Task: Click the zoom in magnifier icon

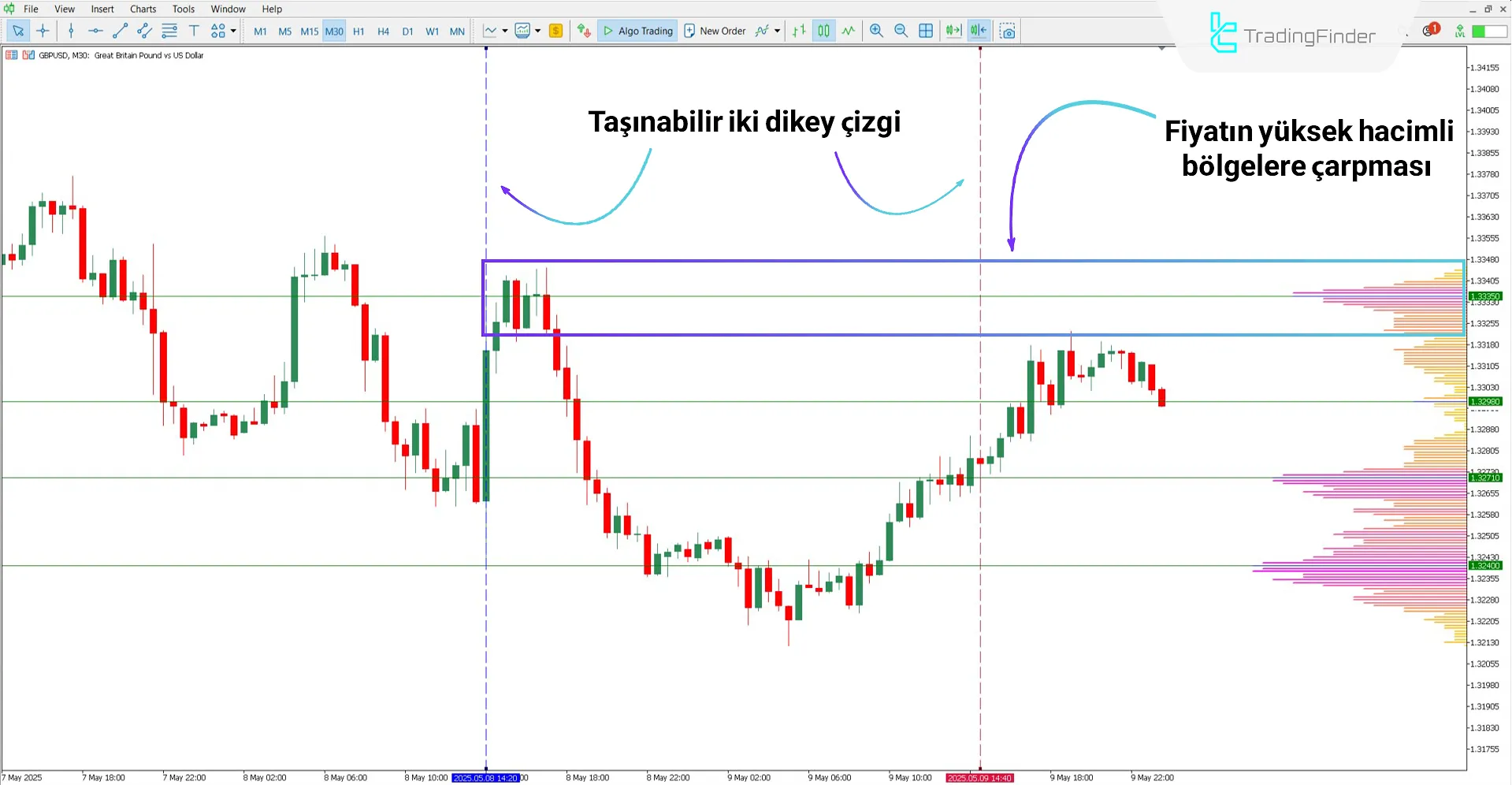Action: (x=876, y=31)
